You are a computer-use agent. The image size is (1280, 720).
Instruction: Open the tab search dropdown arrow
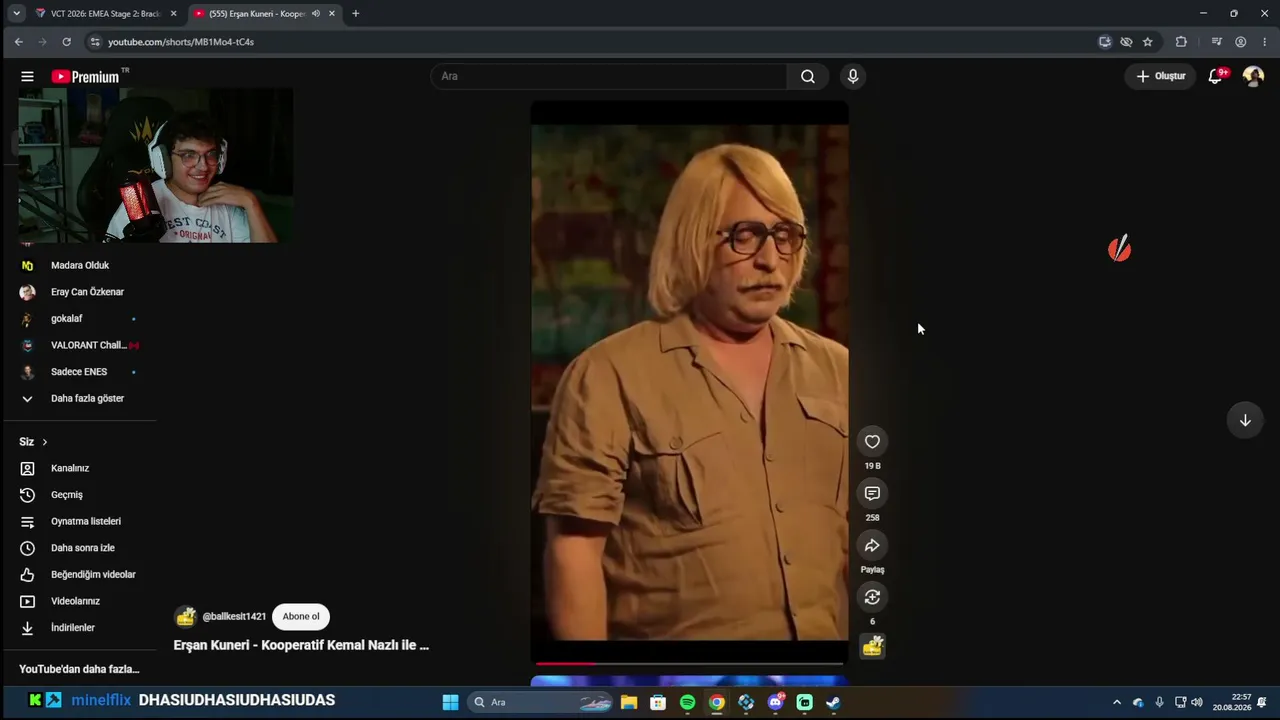click(16, 13)
